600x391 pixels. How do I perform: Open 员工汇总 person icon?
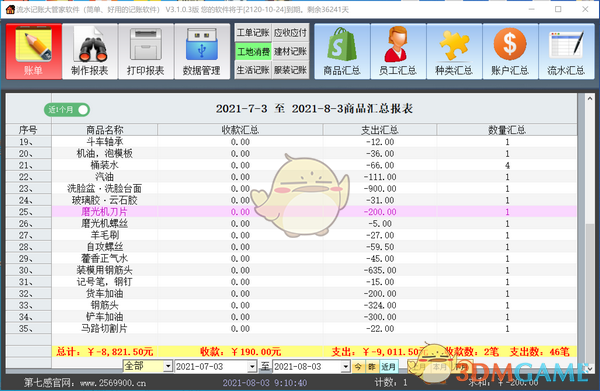coord(398,51)
